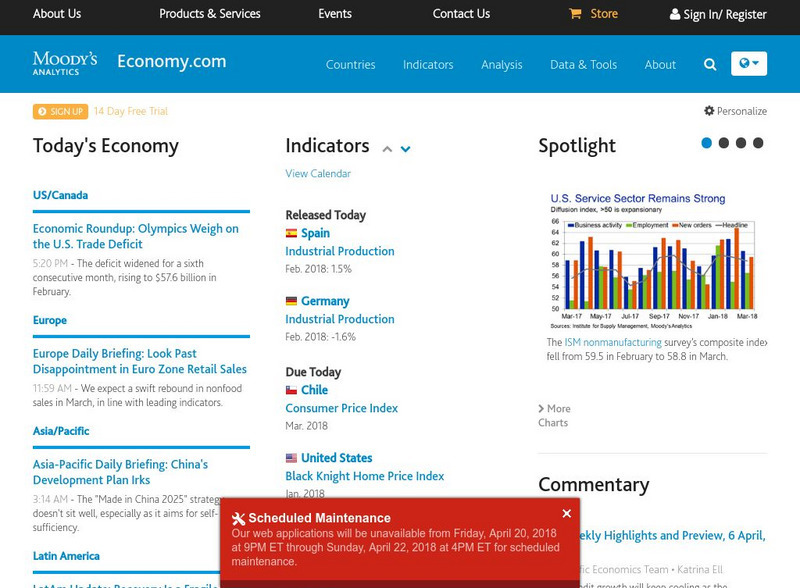Select the third Spotlight slide dot
800x588 pixels.
coord(741,143)
